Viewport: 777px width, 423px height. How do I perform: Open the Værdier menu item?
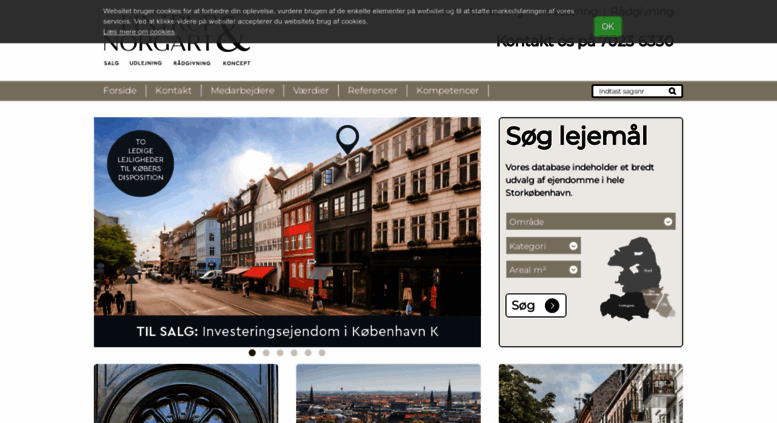pos(311,91)
